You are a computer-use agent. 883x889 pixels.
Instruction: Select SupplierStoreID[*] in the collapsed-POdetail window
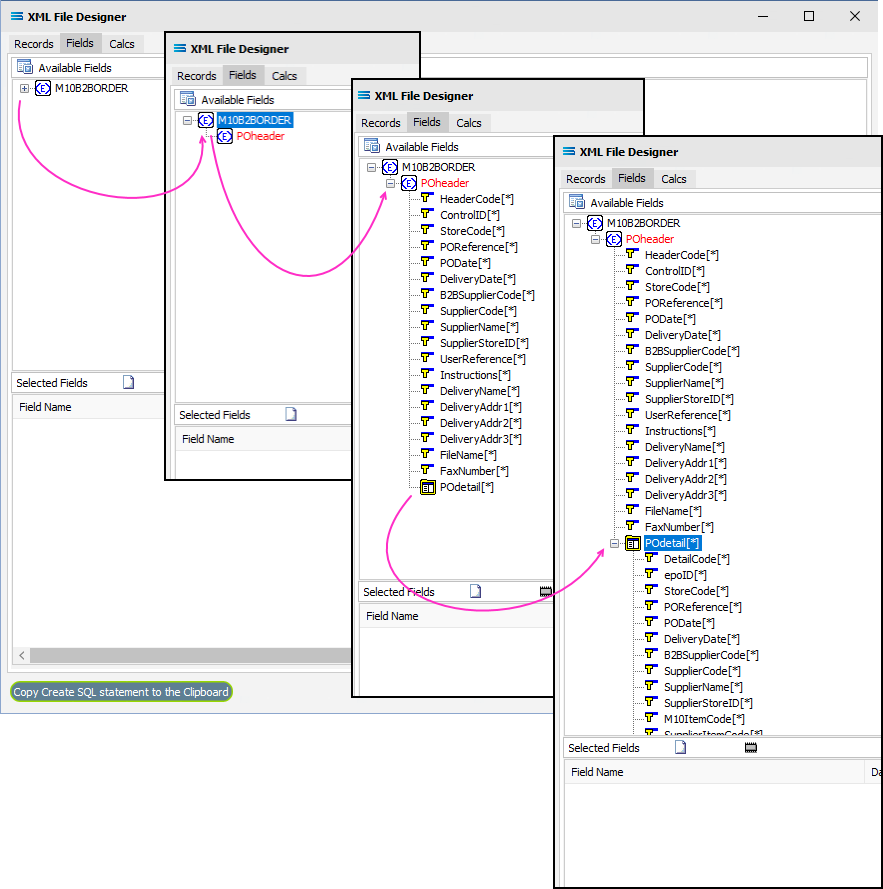(x=484, y=343)
